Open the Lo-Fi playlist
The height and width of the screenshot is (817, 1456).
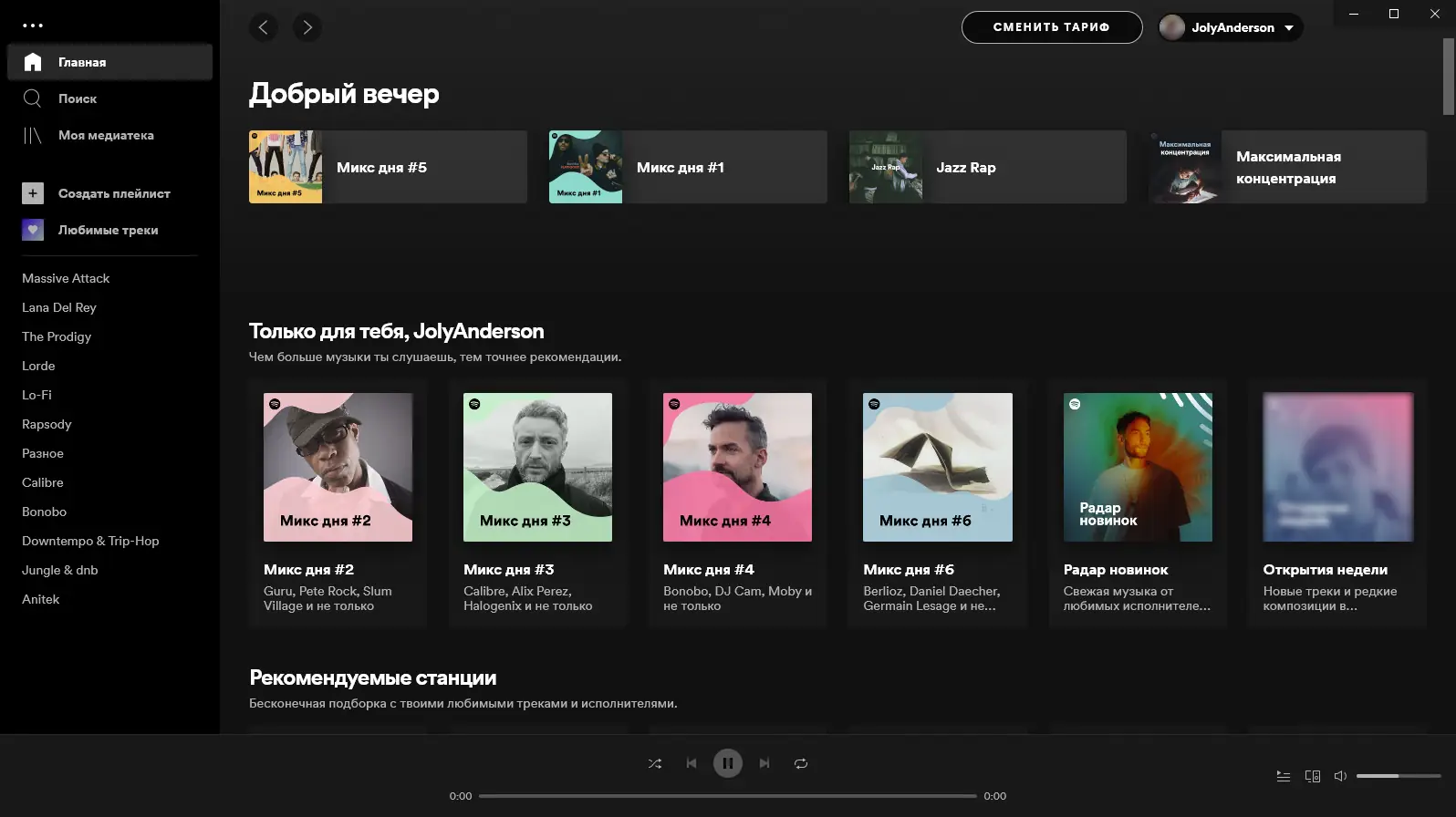pyautogui.click(x=36, y=395)
